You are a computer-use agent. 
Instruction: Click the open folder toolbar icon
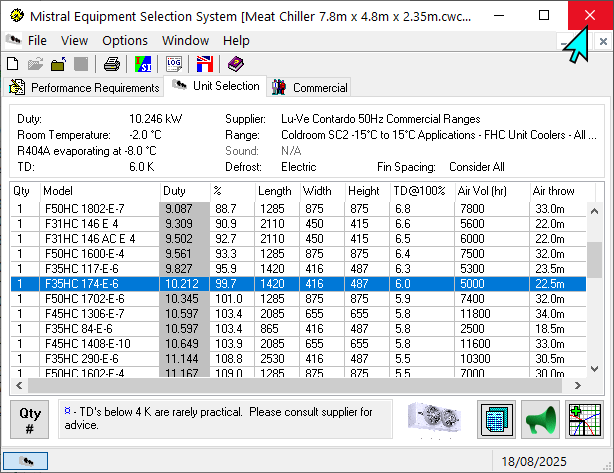tap(36, 64)
